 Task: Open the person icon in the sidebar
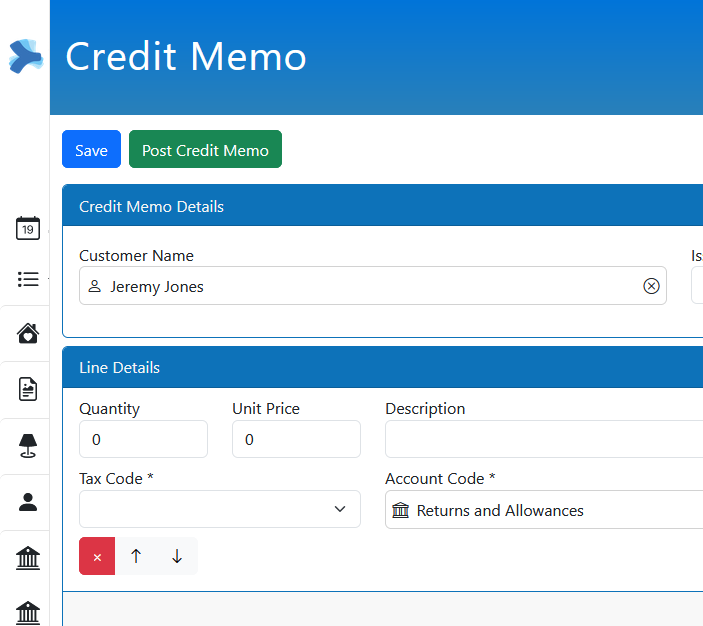click(x=28, y=502)
